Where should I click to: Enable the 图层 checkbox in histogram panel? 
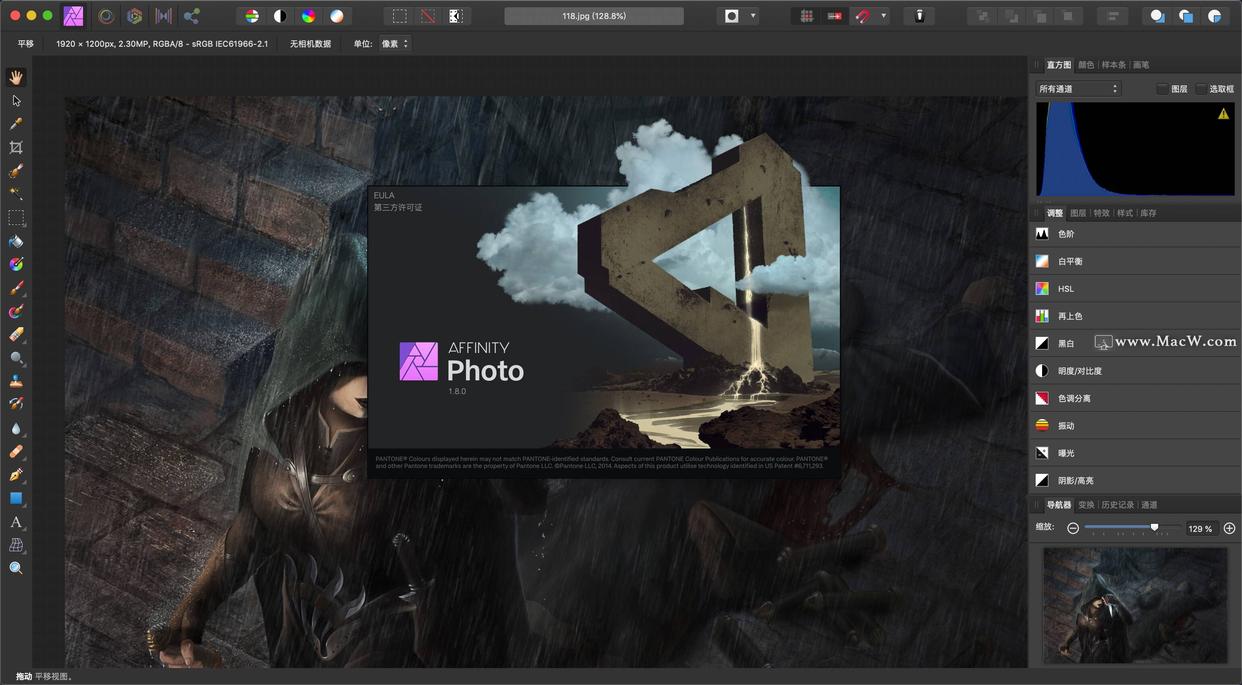click(1165, 88)
